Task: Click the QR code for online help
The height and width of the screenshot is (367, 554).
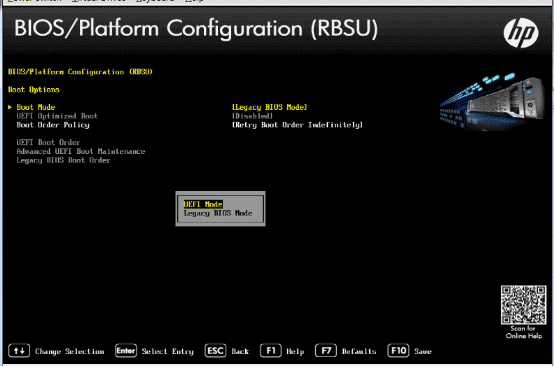Action: click(523, 305)
